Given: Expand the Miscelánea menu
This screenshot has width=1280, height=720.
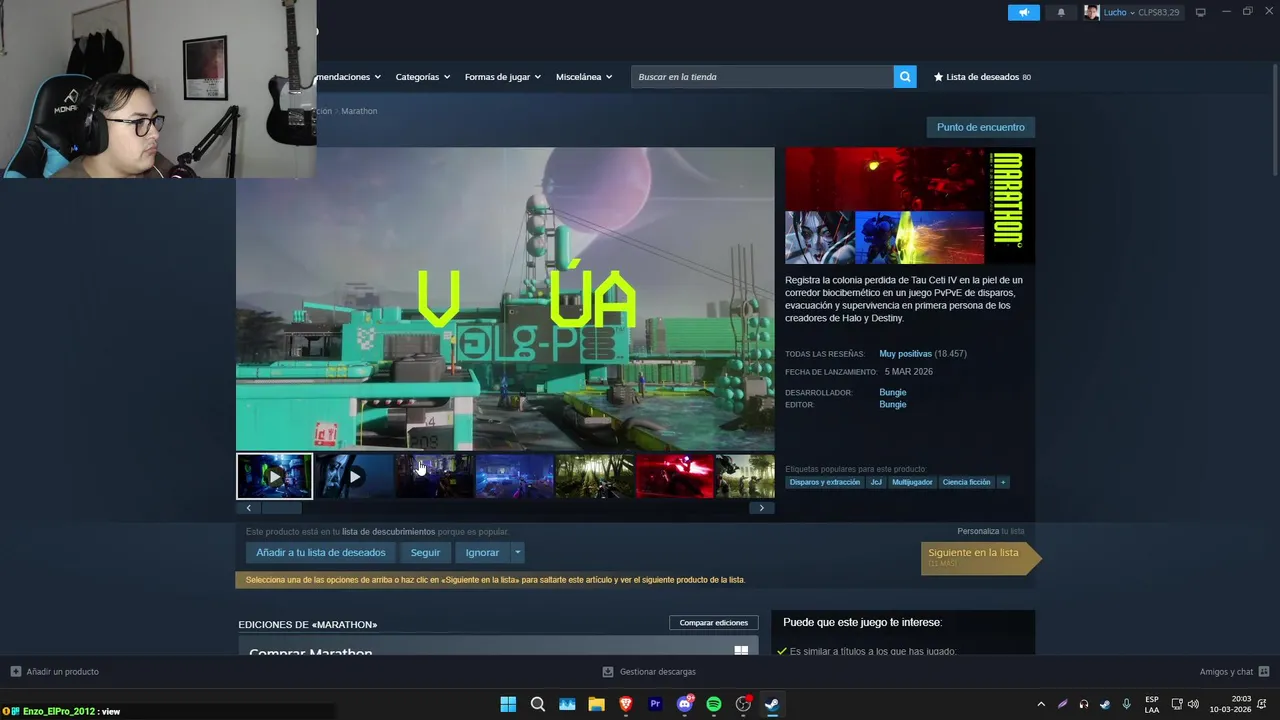Looking at the screenshot, I should click(x=584, y=77).
